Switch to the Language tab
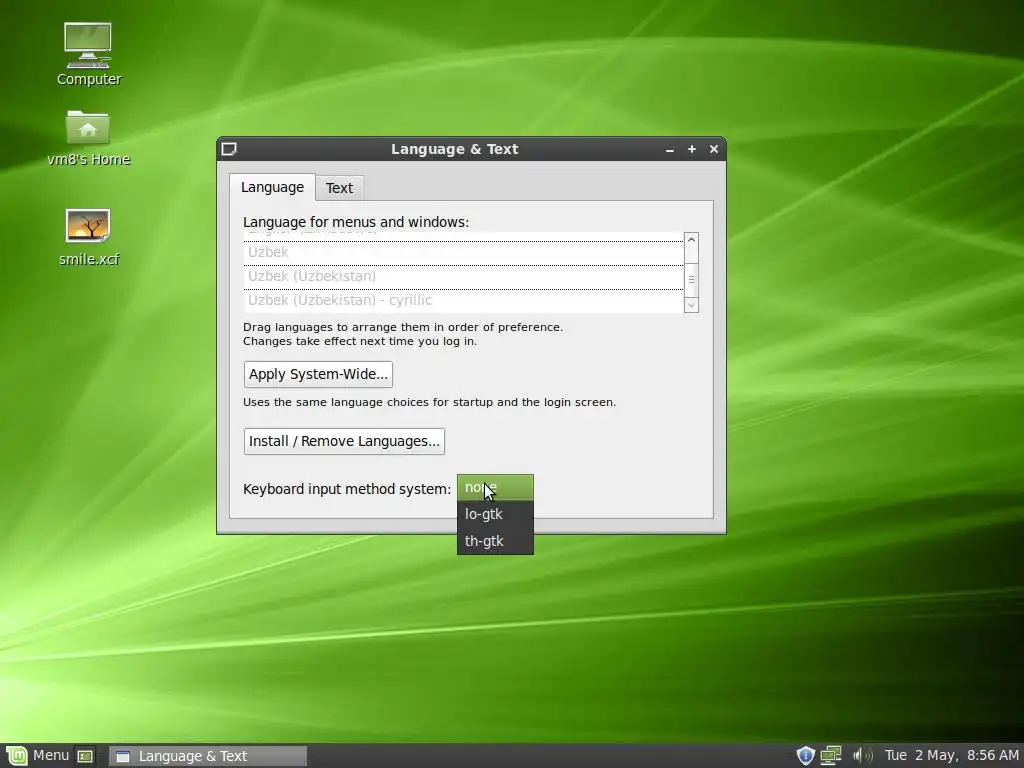 272,187
